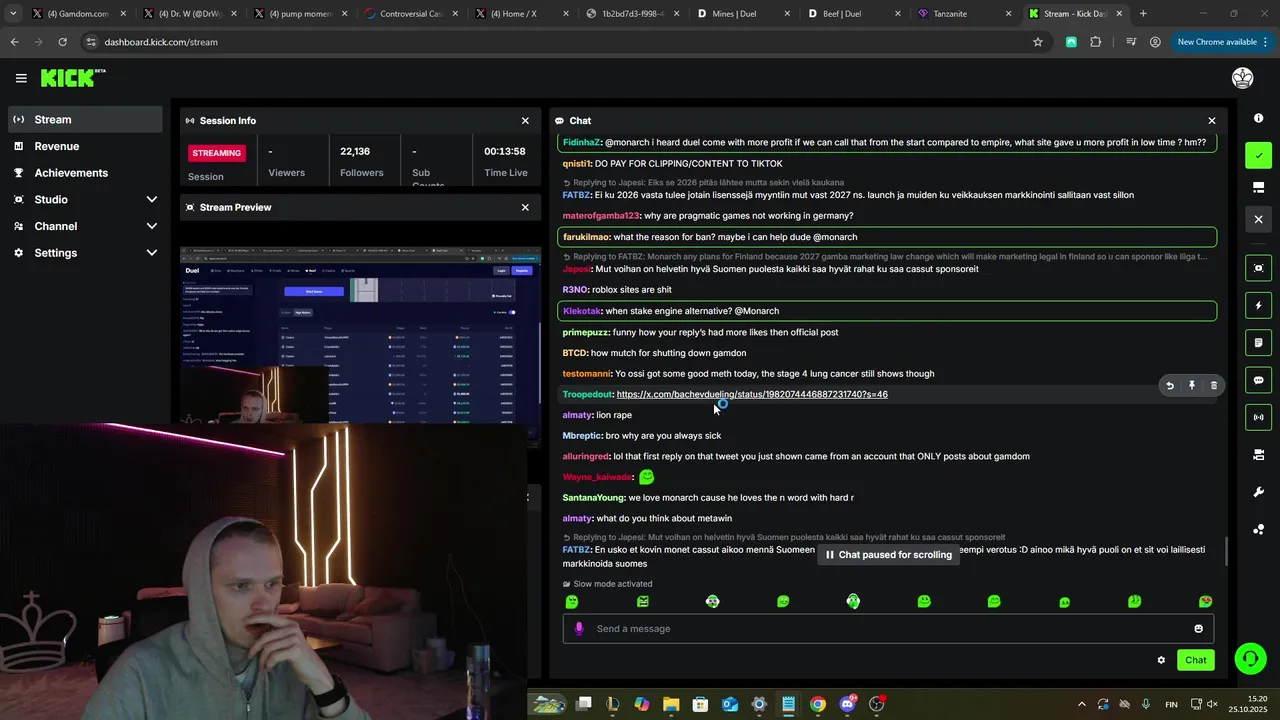Open OBS Studio from the taskbar
1280x720 pixels.
tap(877, 704)
